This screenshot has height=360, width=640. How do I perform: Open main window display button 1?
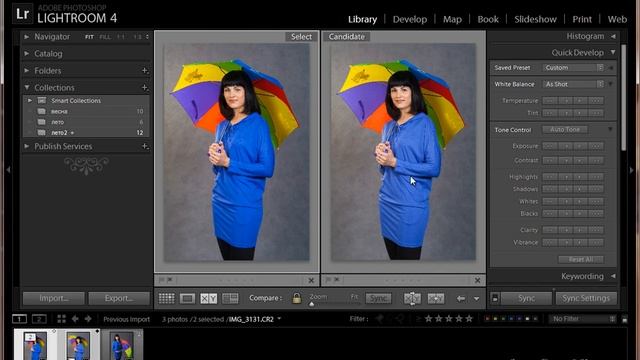(19, 319)
